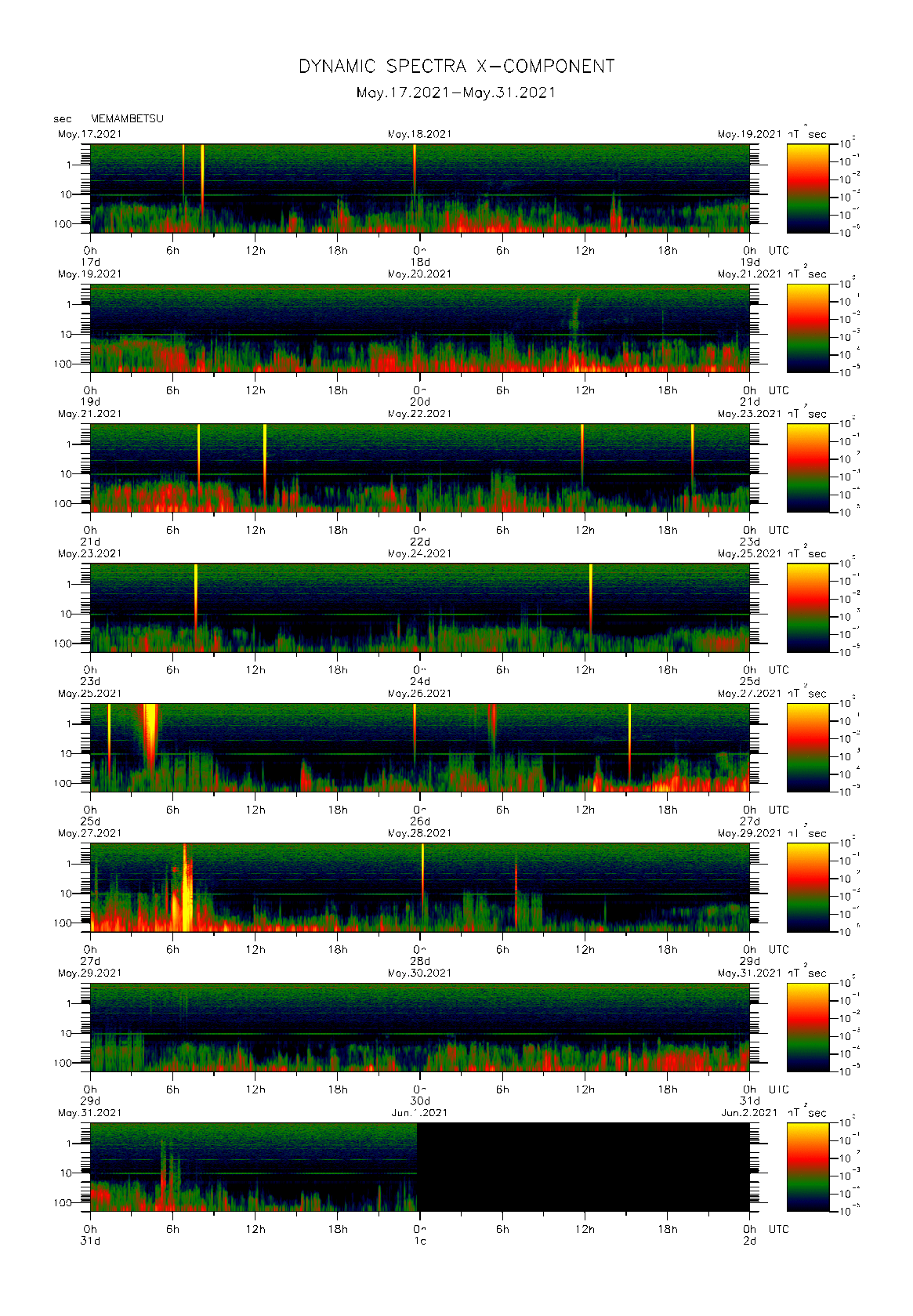Screen dimensions: 913x1316
Task: Click the '18d' day axis label
Action: (x=420, y=262)
